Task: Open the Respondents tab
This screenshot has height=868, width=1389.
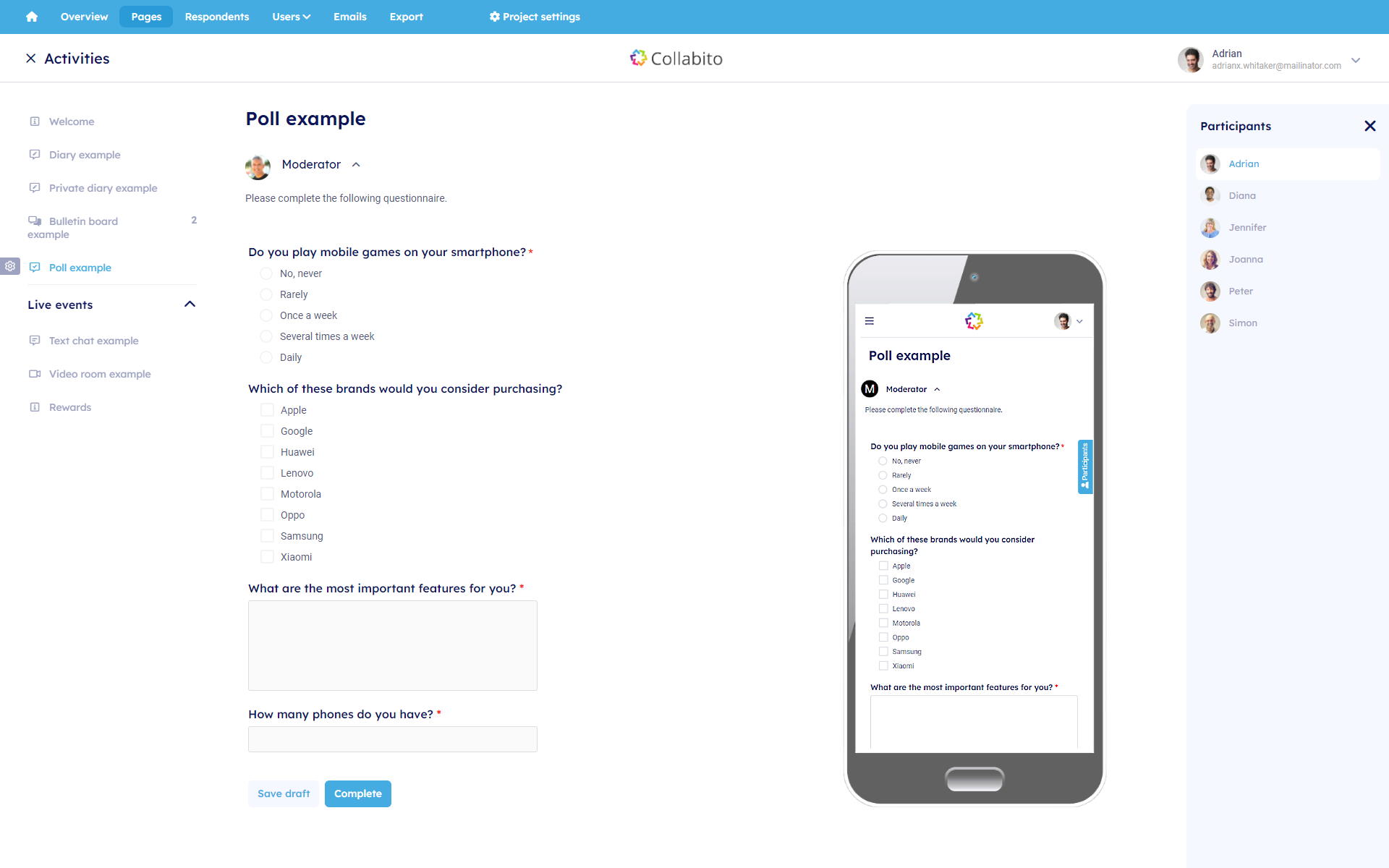Action: 217,17
